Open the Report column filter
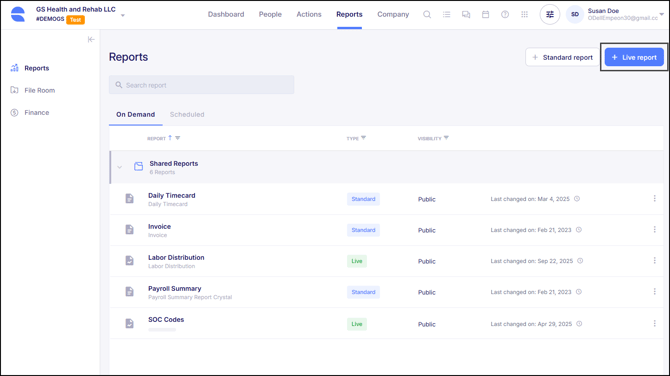 [x=178, y=138]
